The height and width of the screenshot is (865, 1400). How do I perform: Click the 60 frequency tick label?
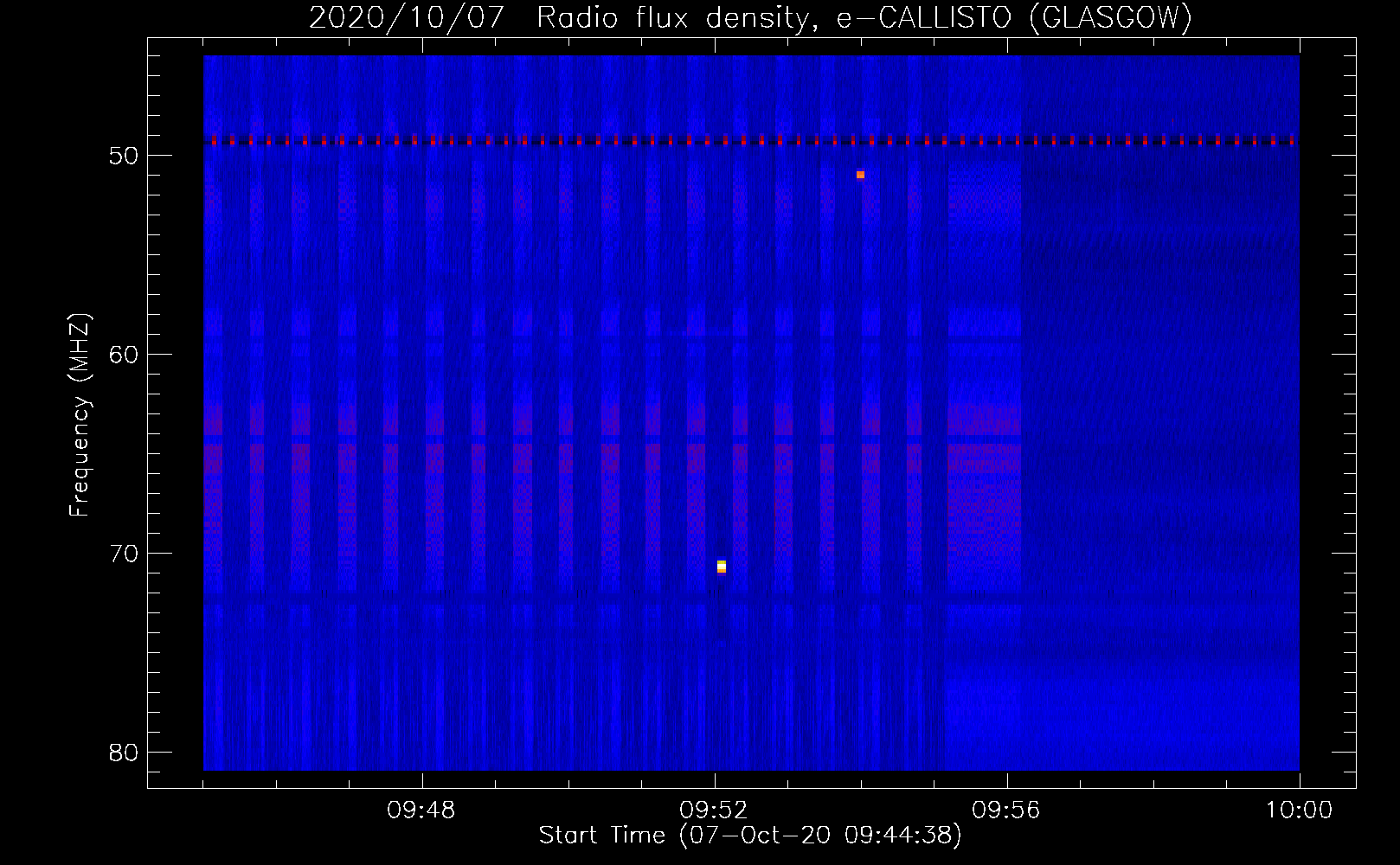click(x=124, y=355)
